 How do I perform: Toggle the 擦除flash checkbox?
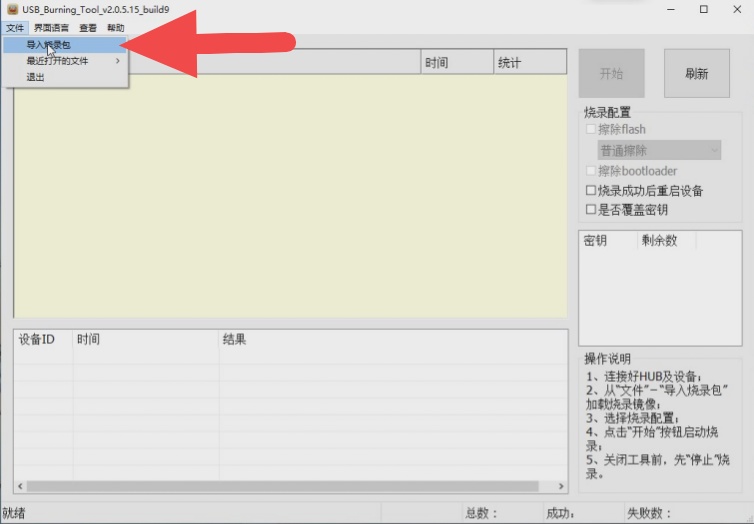[591, 129]
